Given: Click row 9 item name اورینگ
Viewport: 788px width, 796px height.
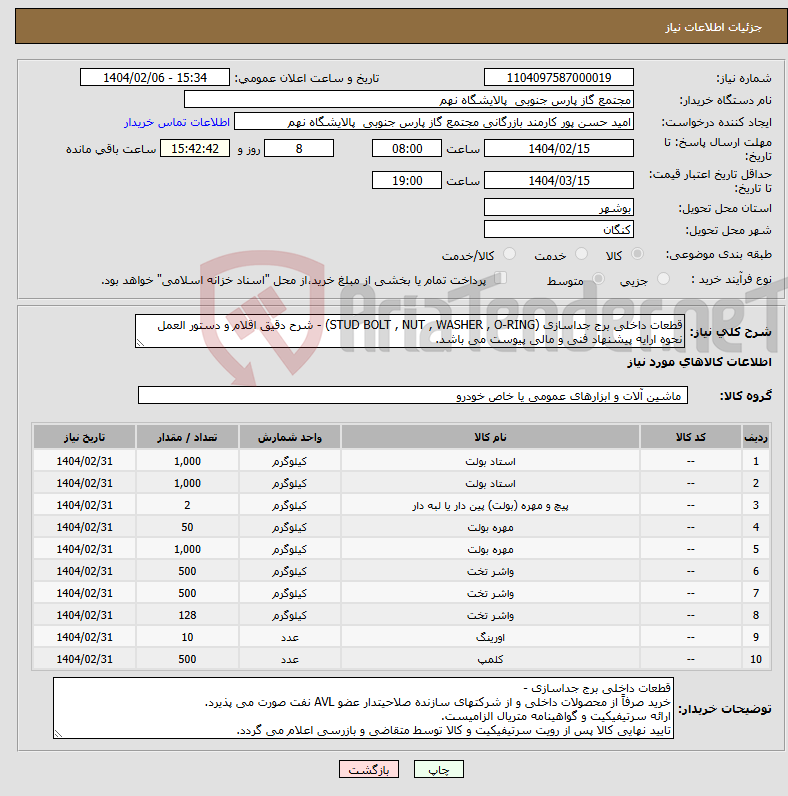Looking at the screenshot, I should pyautogui.click(x=490, y=638).
